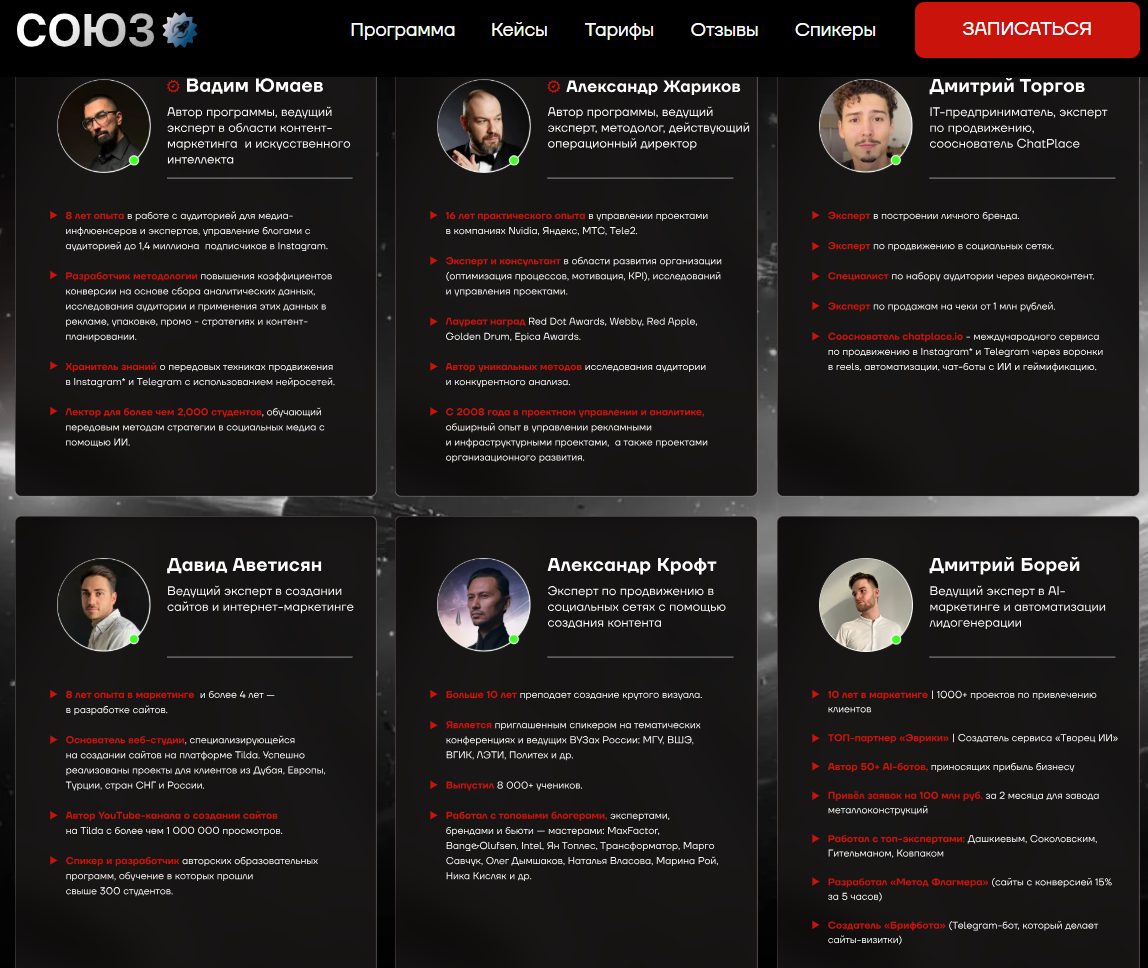Click the green status dot on Вадим Юмаев's photo
Screen dimensions: 1148x968
coord(134,160)
